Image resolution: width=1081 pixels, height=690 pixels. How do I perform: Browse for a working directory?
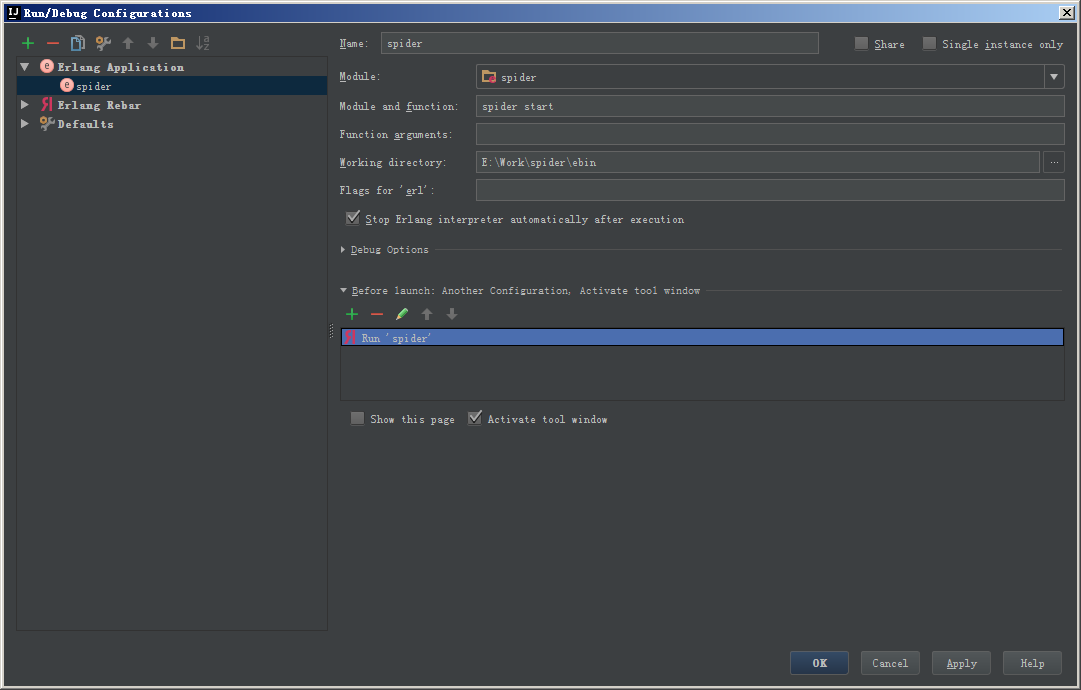tap(1053, 161)
